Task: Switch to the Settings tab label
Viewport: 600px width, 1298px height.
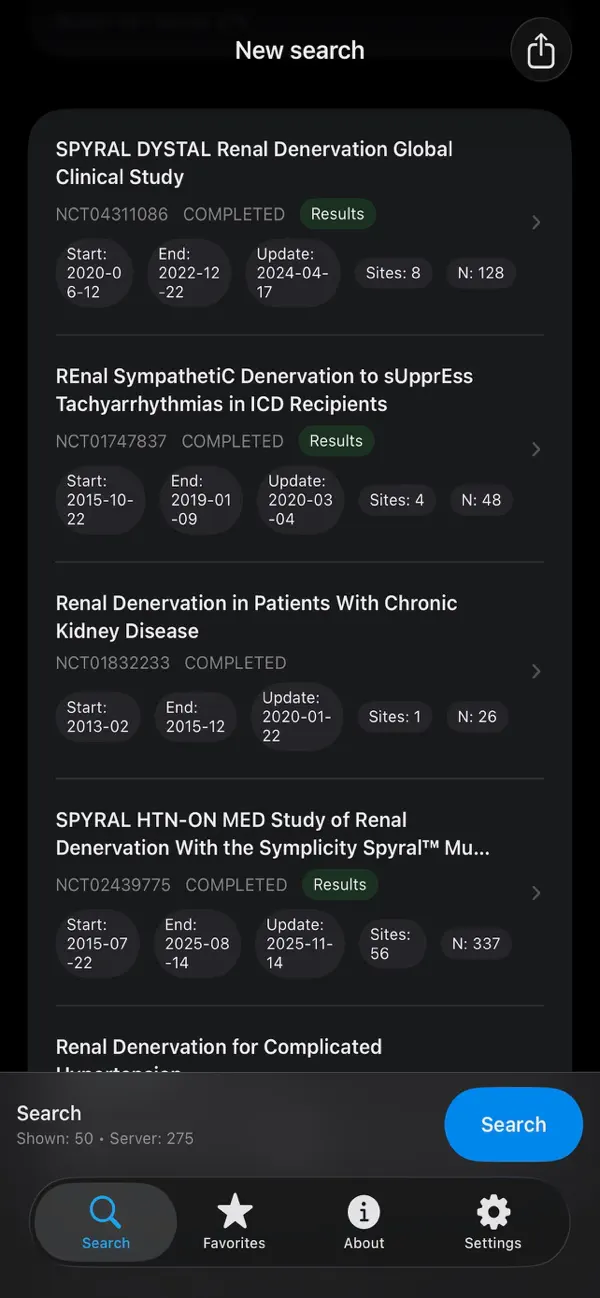Action: [x=493, y=1243]
